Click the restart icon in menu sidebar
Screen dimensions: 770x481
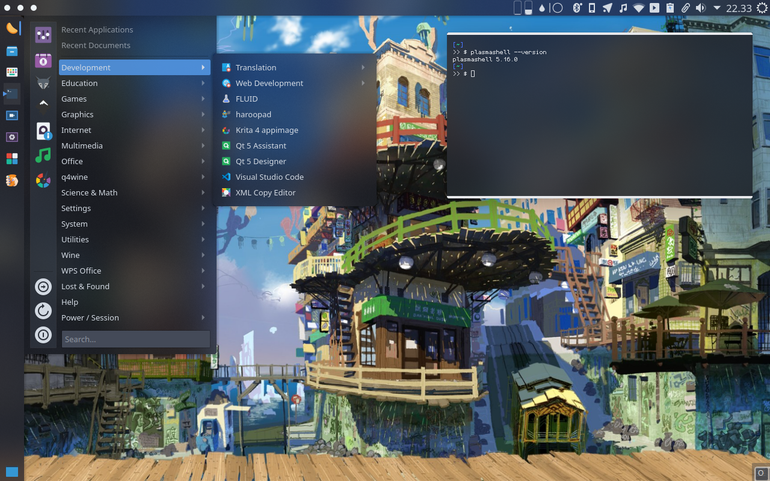pos(43,311)
